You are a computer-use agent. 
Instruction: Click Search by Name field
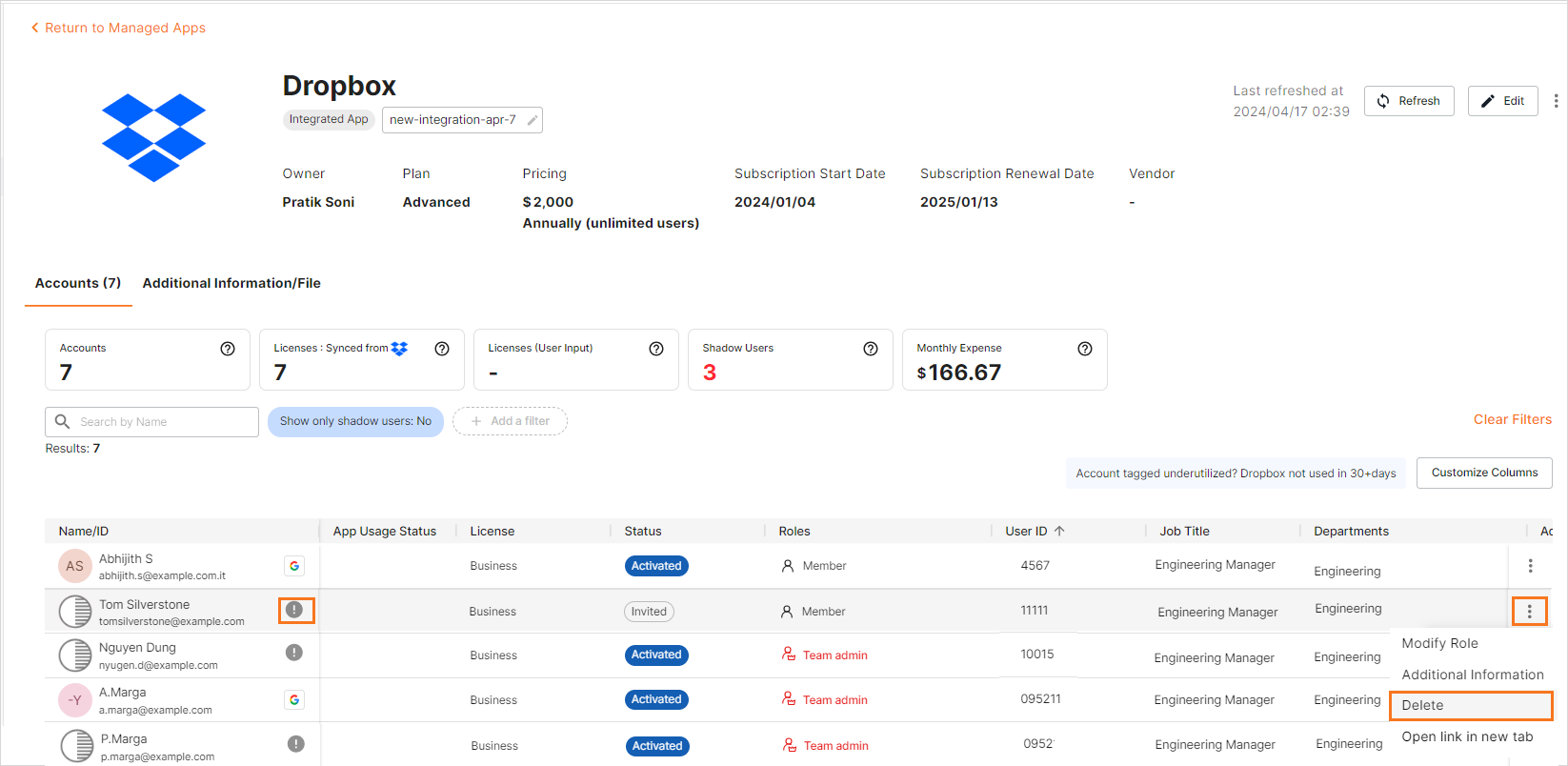pos(151,422)
